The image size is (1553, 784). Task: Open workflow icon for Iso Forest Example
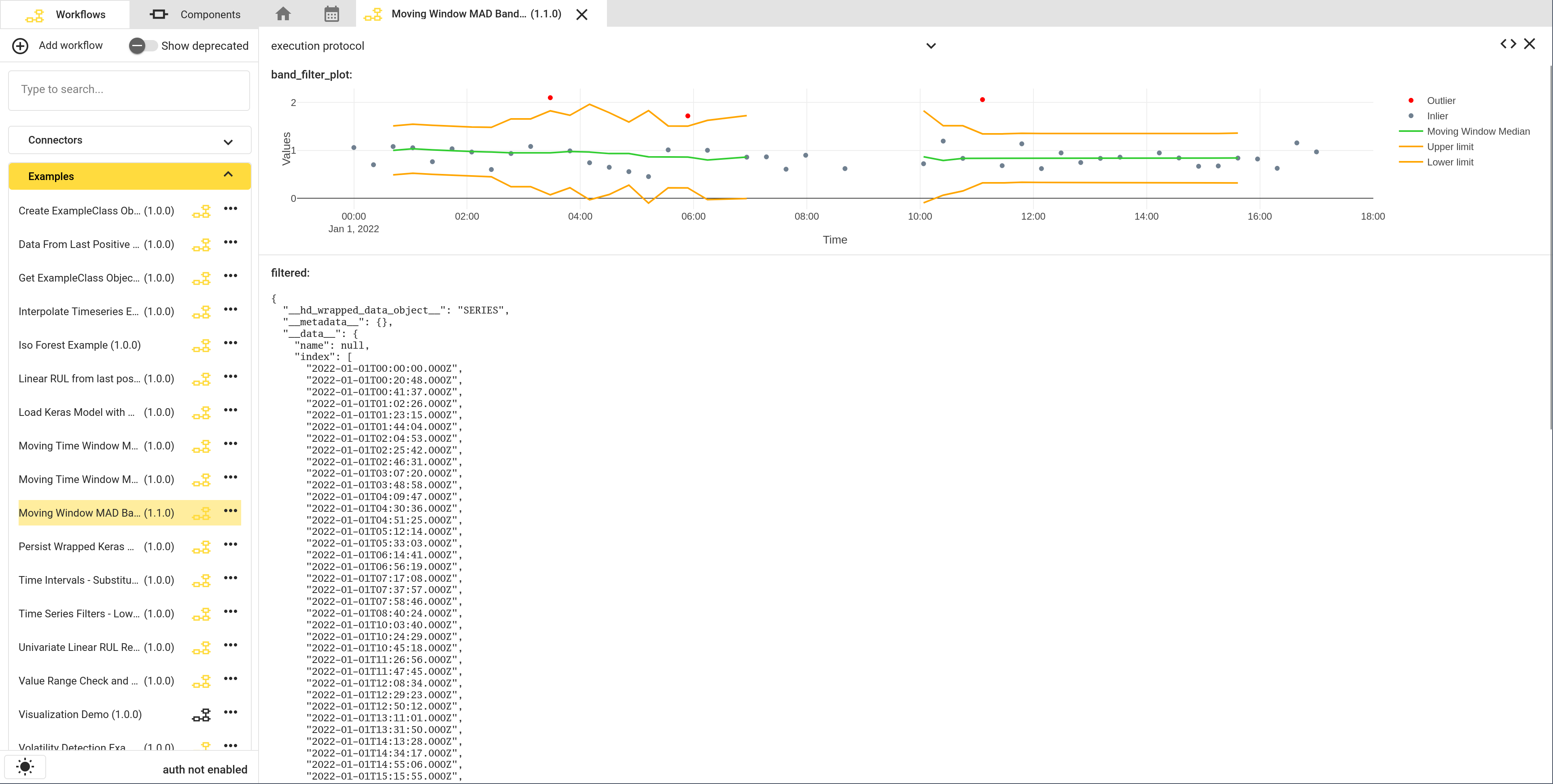[202, 345]
